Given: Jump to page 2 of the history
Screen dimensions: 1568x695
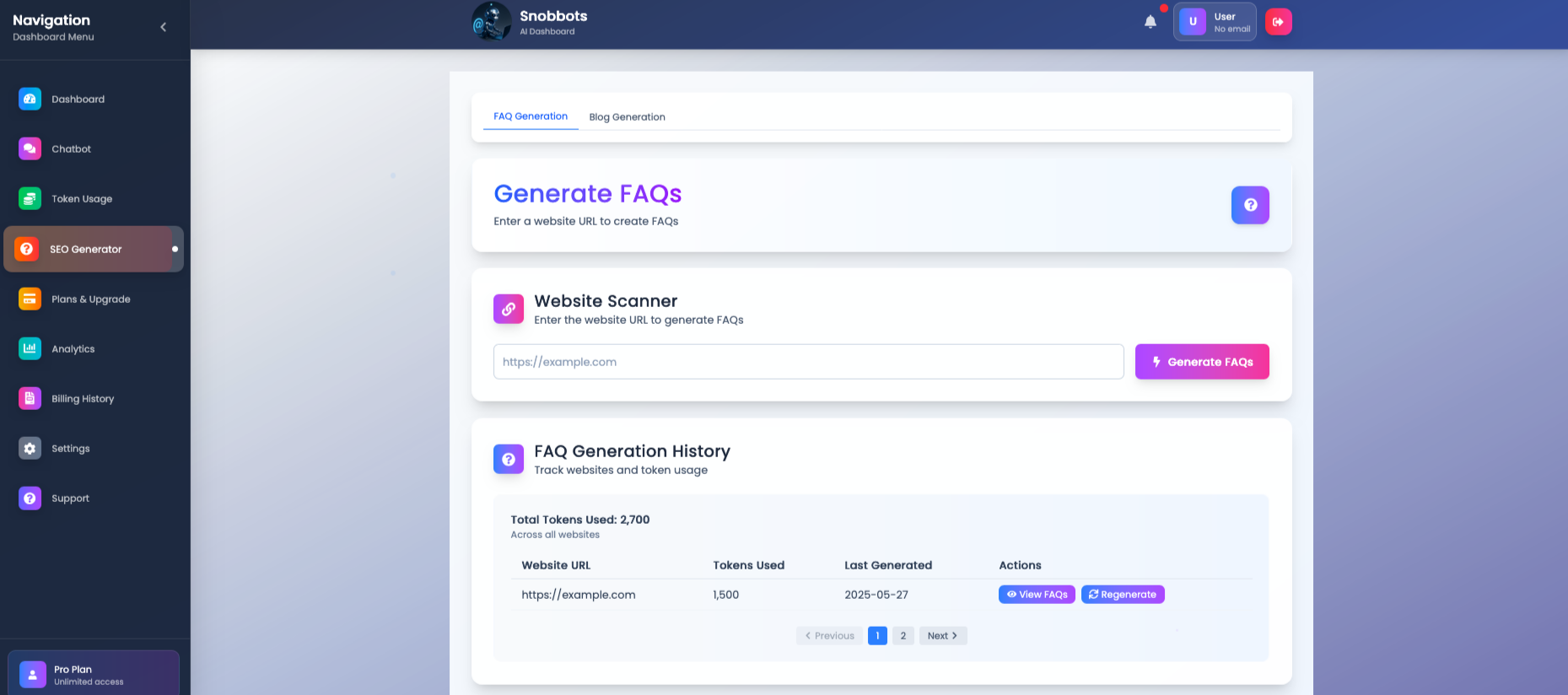Looking at the screenshot, I should (903, 636).
